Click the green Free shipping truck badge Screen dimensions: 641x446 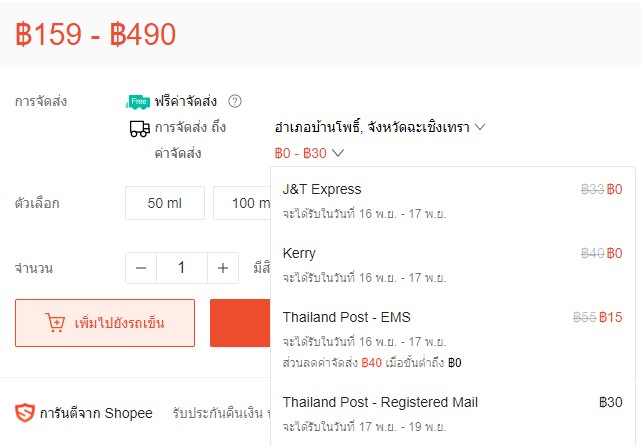point(138,101)
